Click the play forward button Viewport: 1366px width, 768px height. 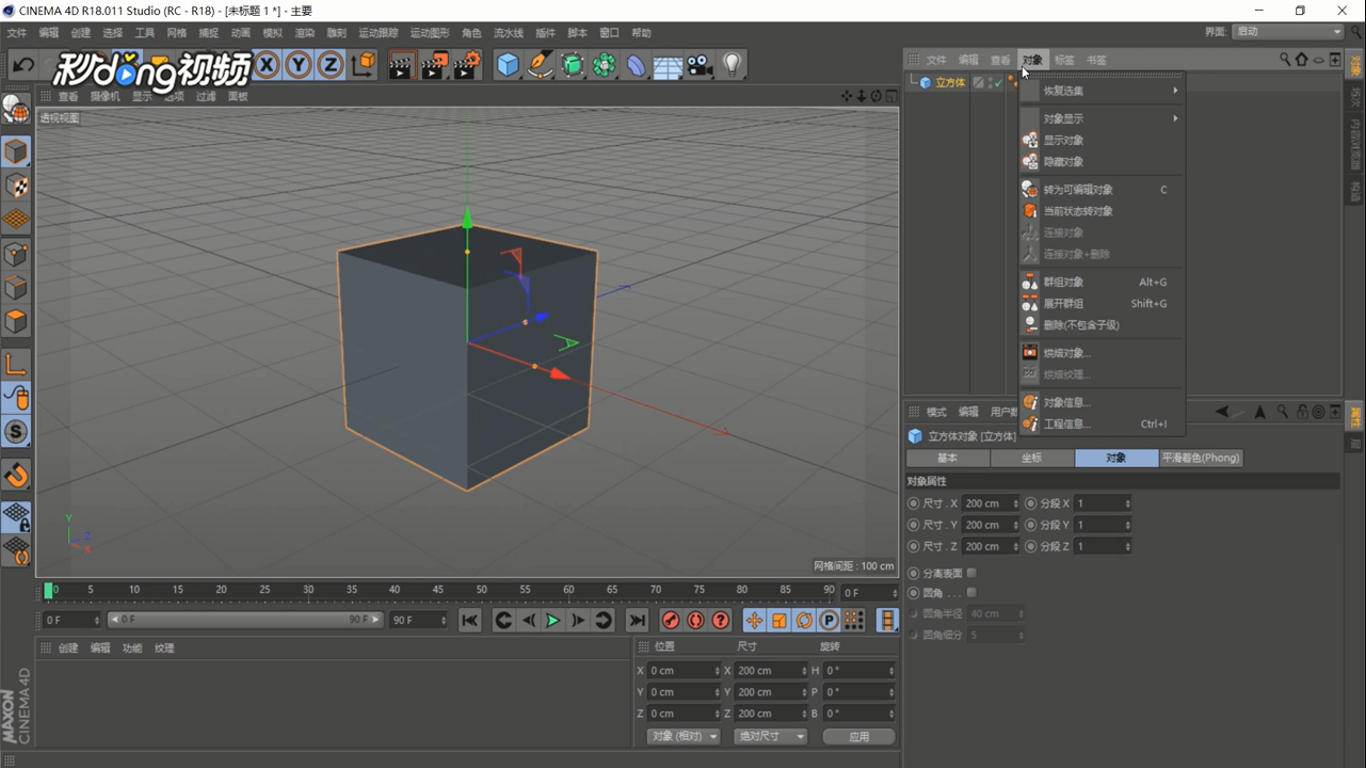pyautogui.click(x=553, y=621)
